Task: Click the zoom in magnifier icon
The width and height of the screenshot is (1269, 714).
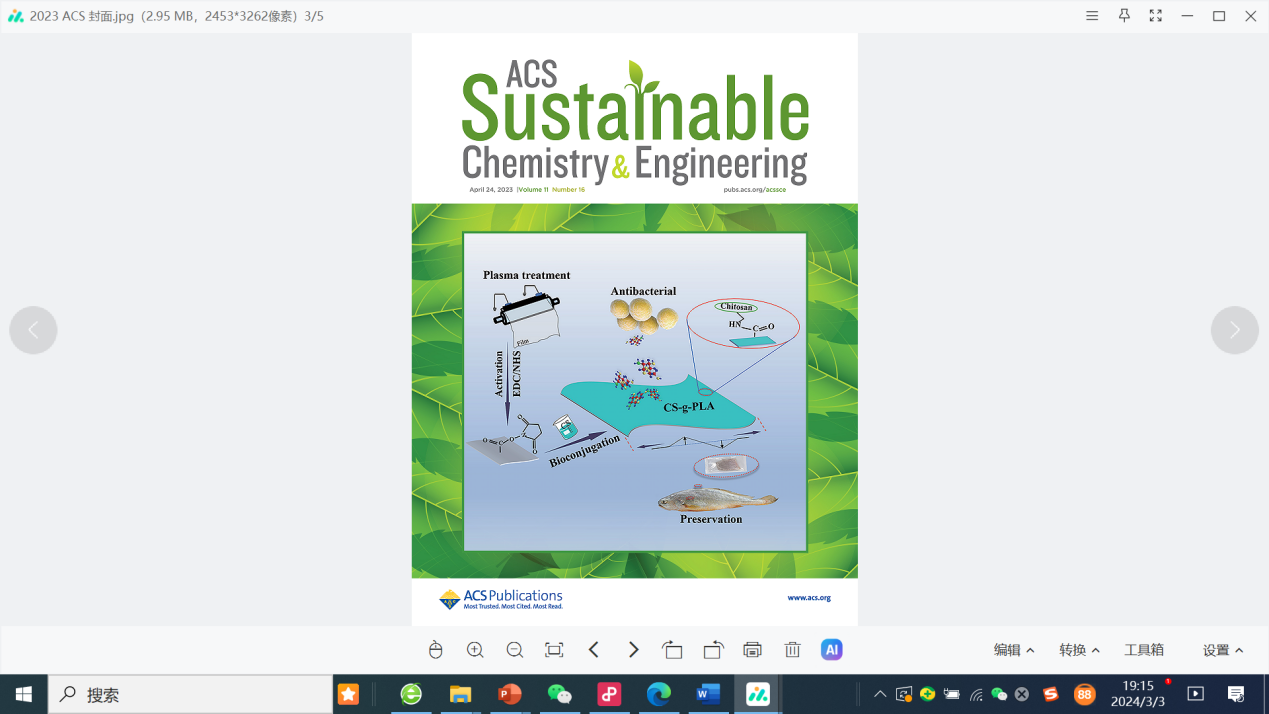Action: [x=475, y=650]
